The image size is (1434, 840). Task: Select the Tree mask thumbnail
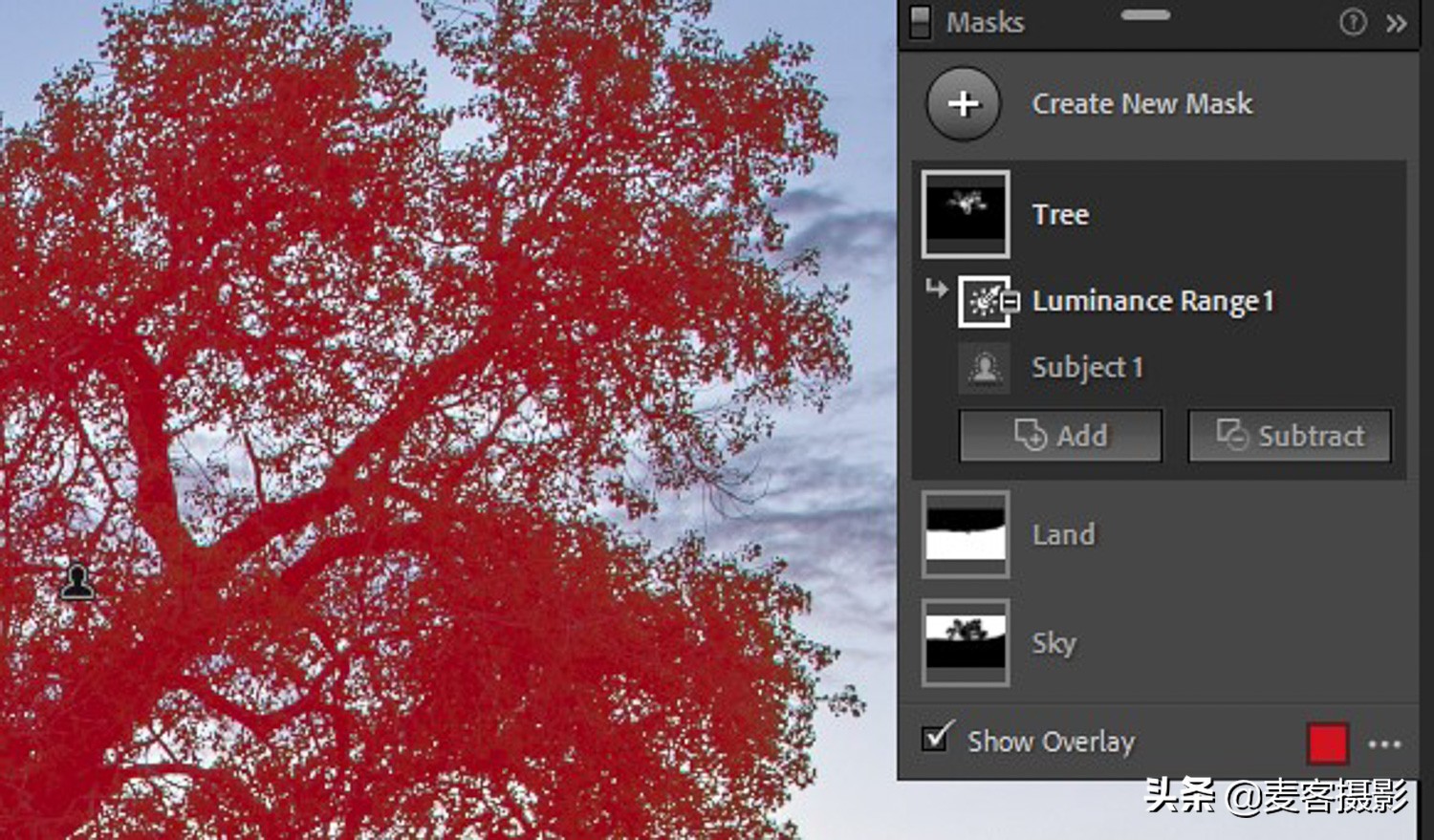(x=966, y=214)
